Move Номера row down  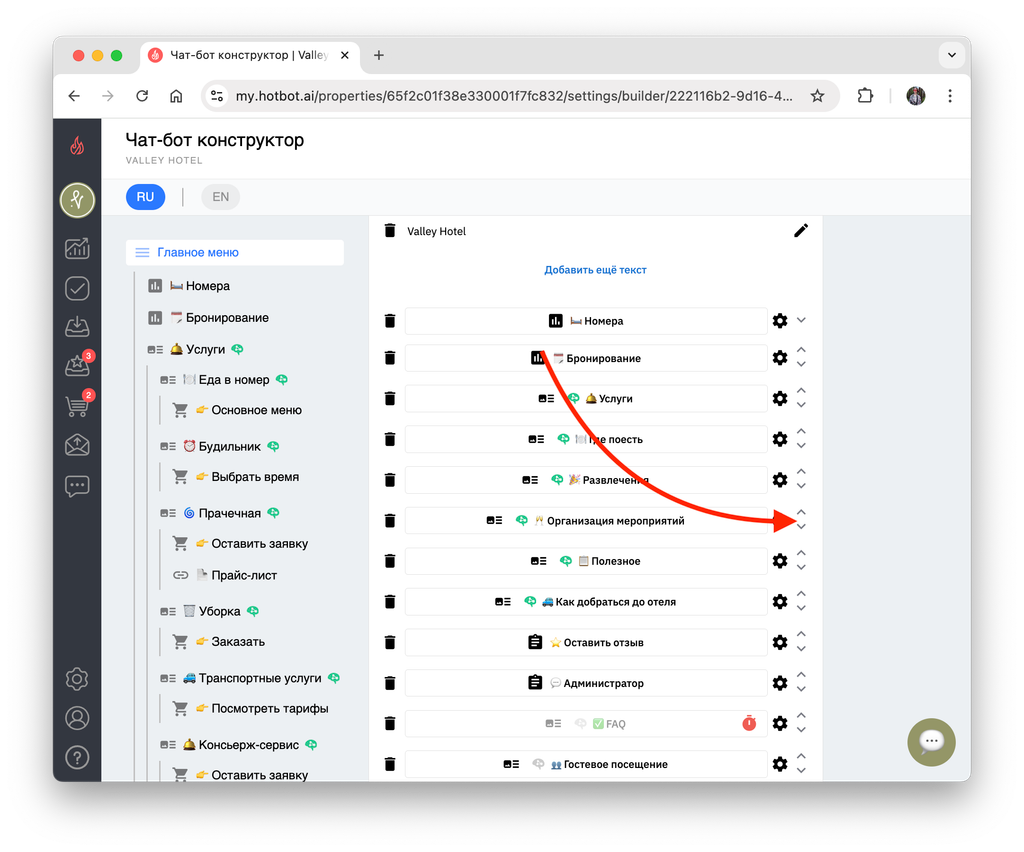801,321
